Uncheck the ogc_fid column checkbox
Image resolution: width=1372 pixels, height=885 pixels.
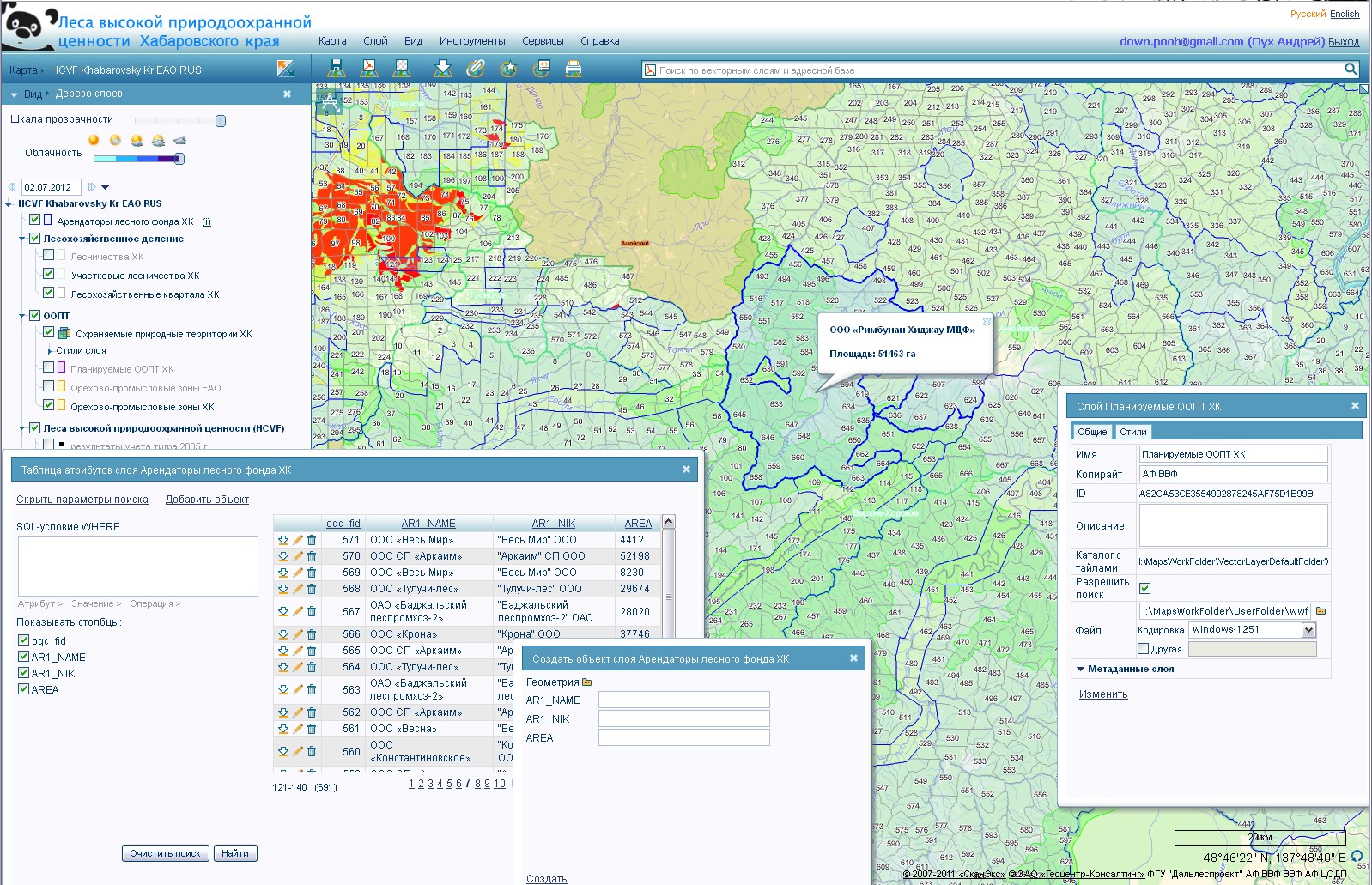(24, 640)
